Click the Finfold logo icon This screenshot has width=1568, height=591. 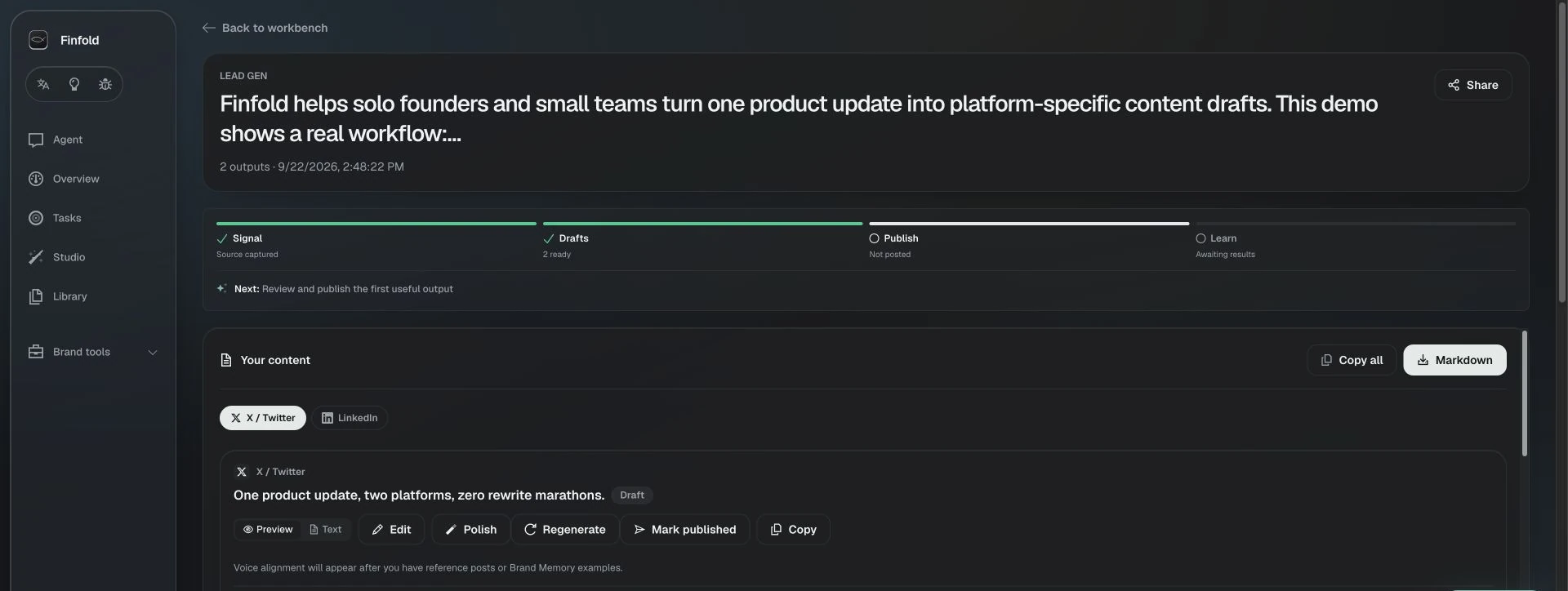(38, 40)
